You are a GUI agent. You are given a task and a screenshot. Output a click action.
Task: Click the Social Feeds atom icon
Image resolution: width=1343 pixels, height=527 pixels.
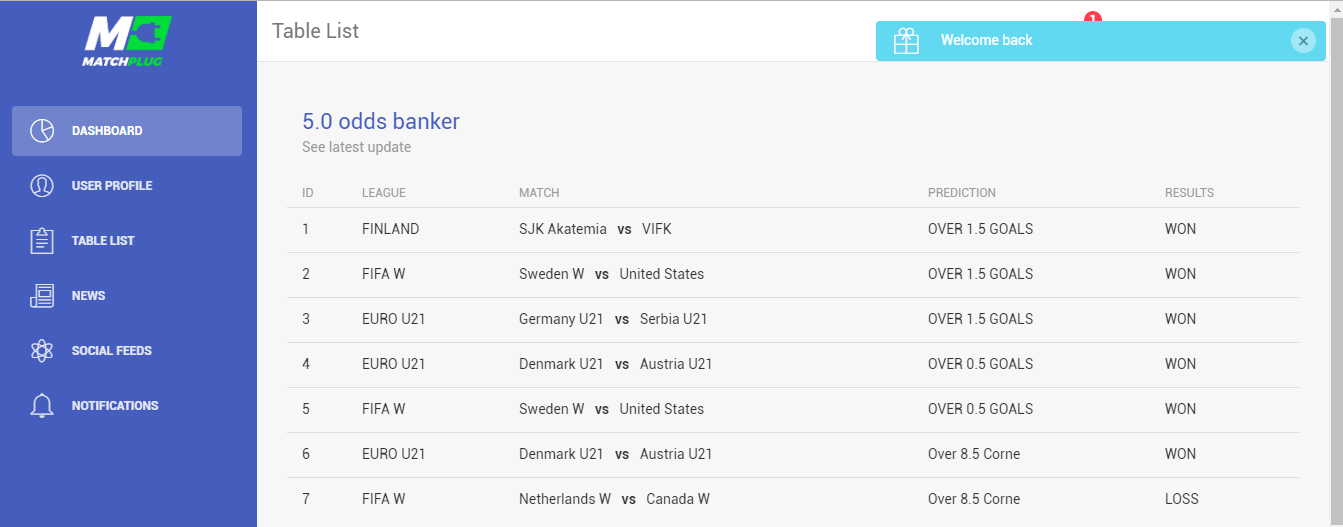[42, 351]
